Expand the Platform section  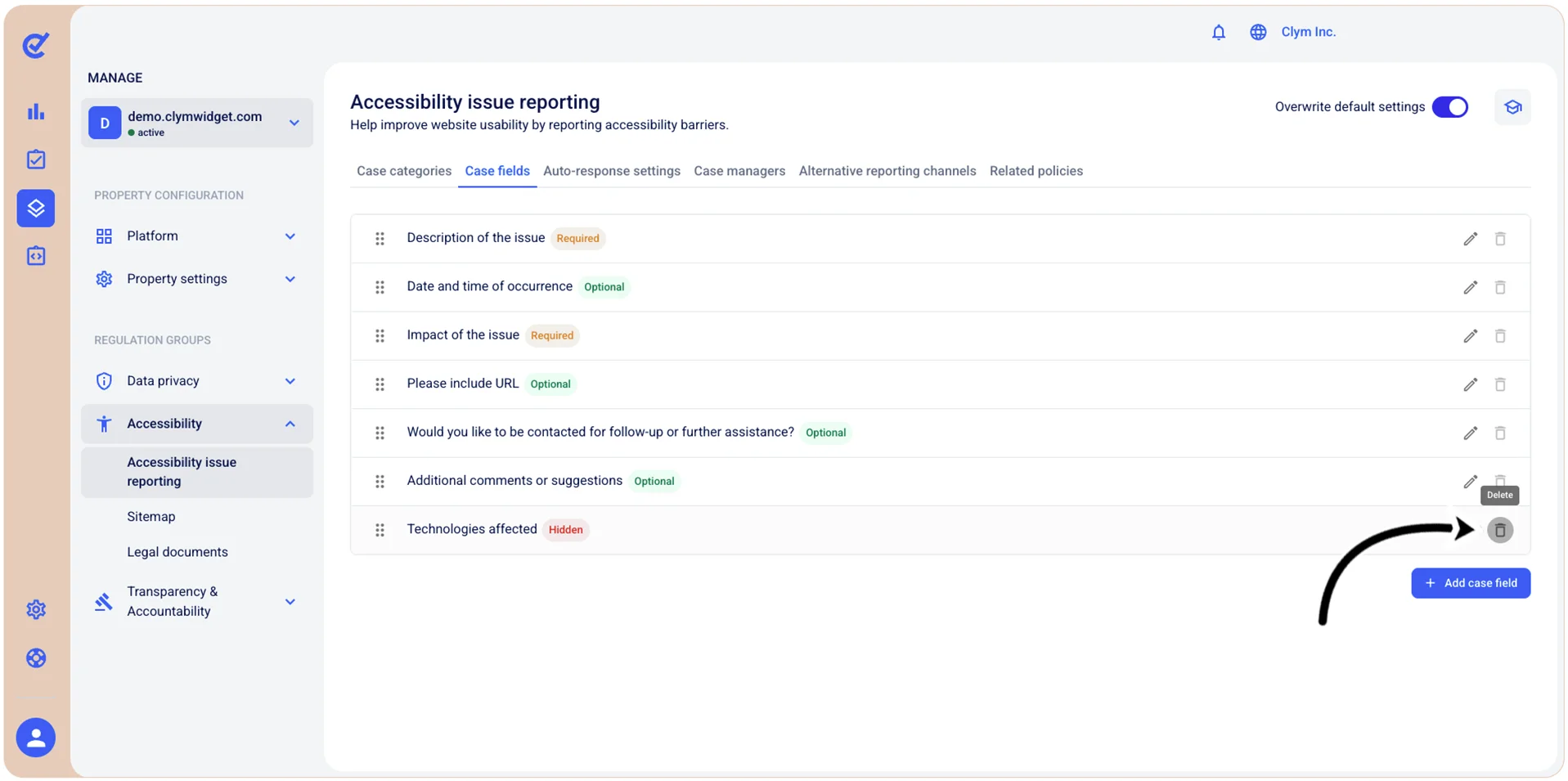[x=197, y=236]
